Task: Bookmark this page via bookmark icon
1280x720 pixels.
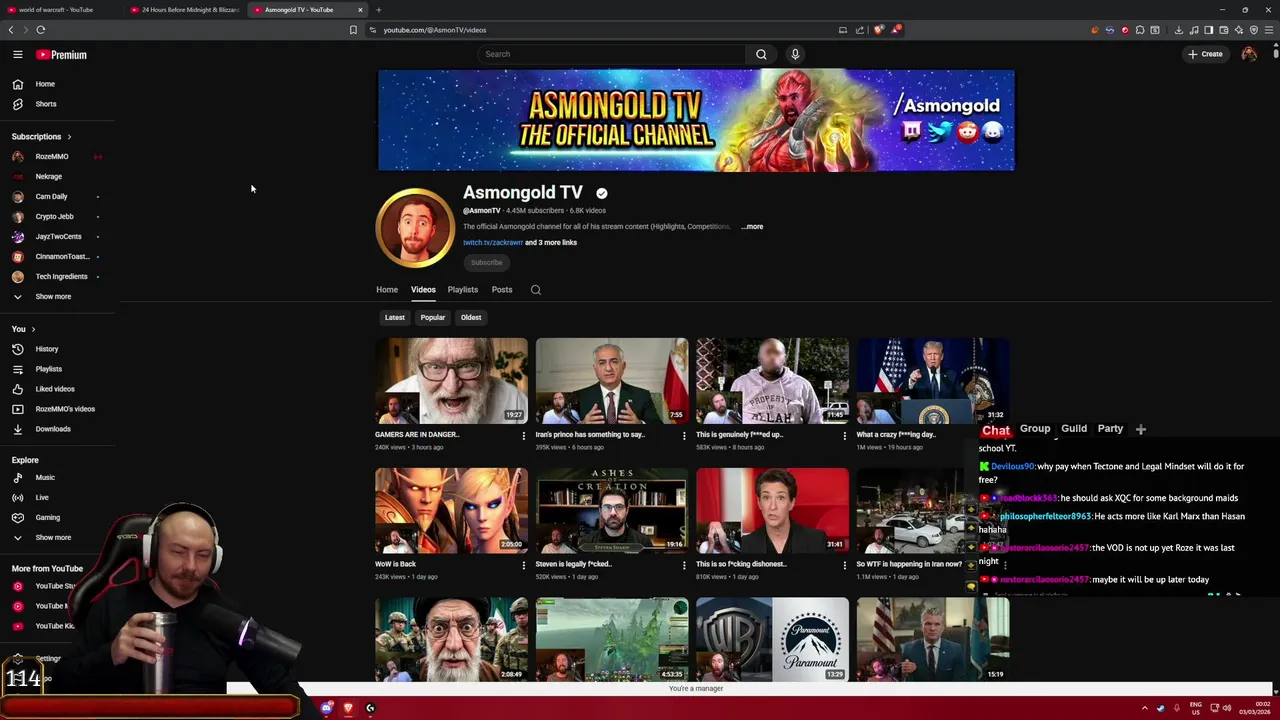Action: point(353,30)
